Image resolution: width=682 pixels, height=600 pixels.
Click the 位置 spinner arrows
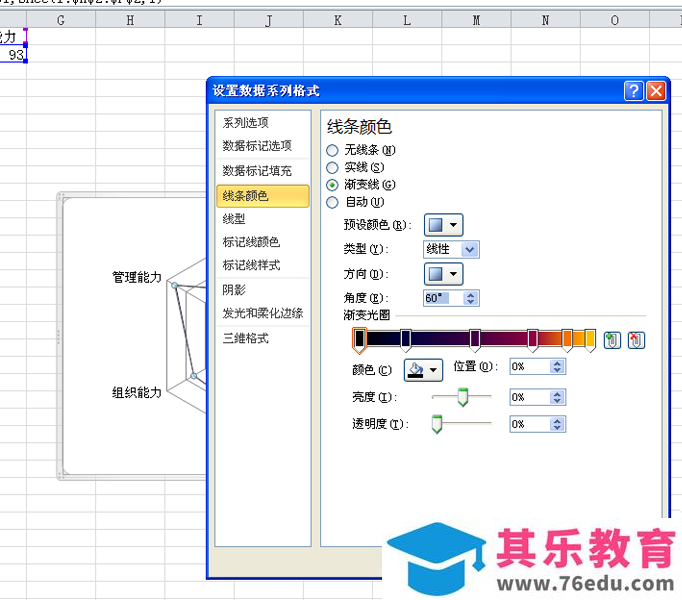coord(557,367)
